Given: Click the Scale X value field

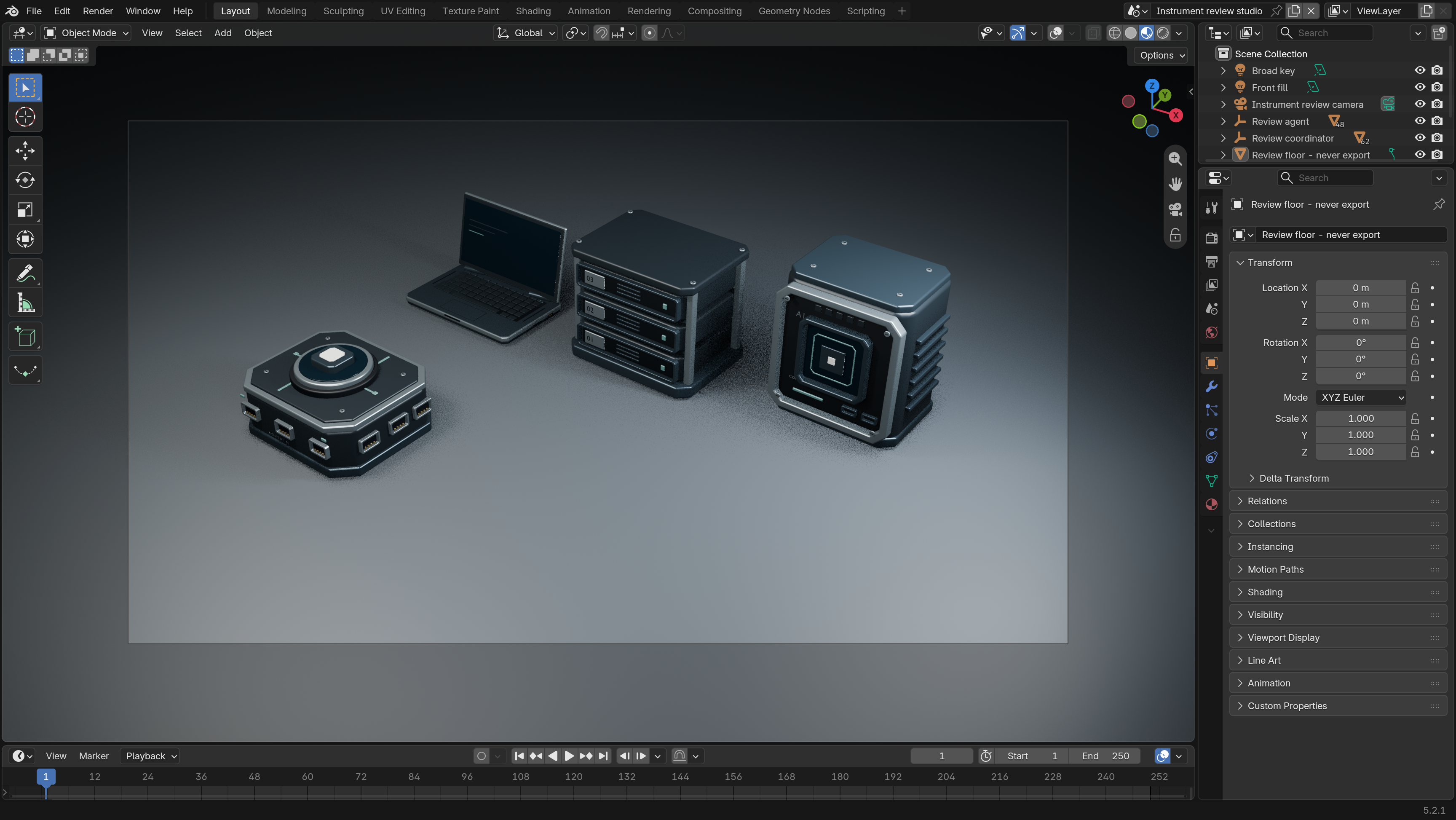Looking at the screenshot, I should 1360,418.
